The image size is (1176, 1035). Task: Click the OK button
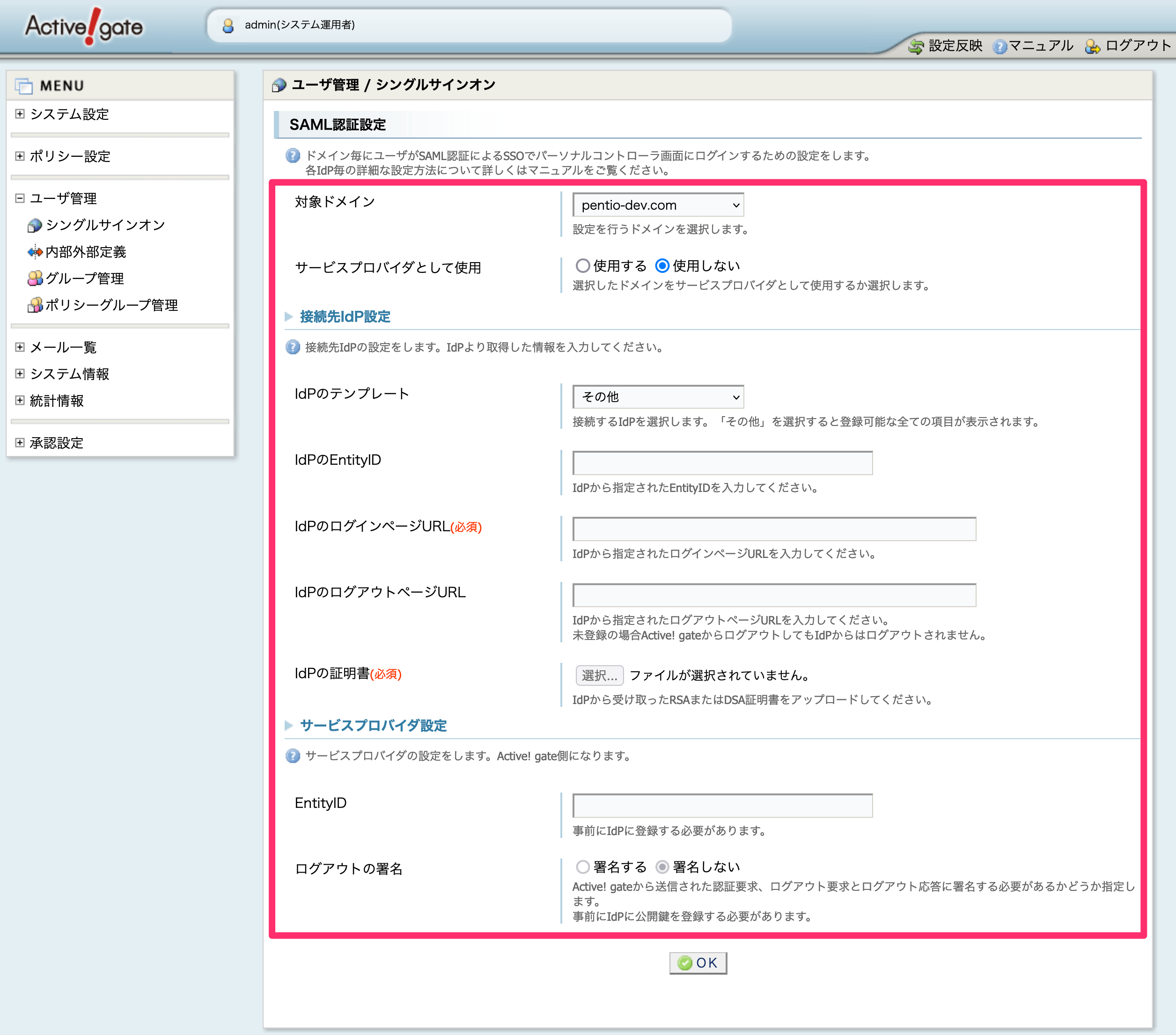pos(698,963)
